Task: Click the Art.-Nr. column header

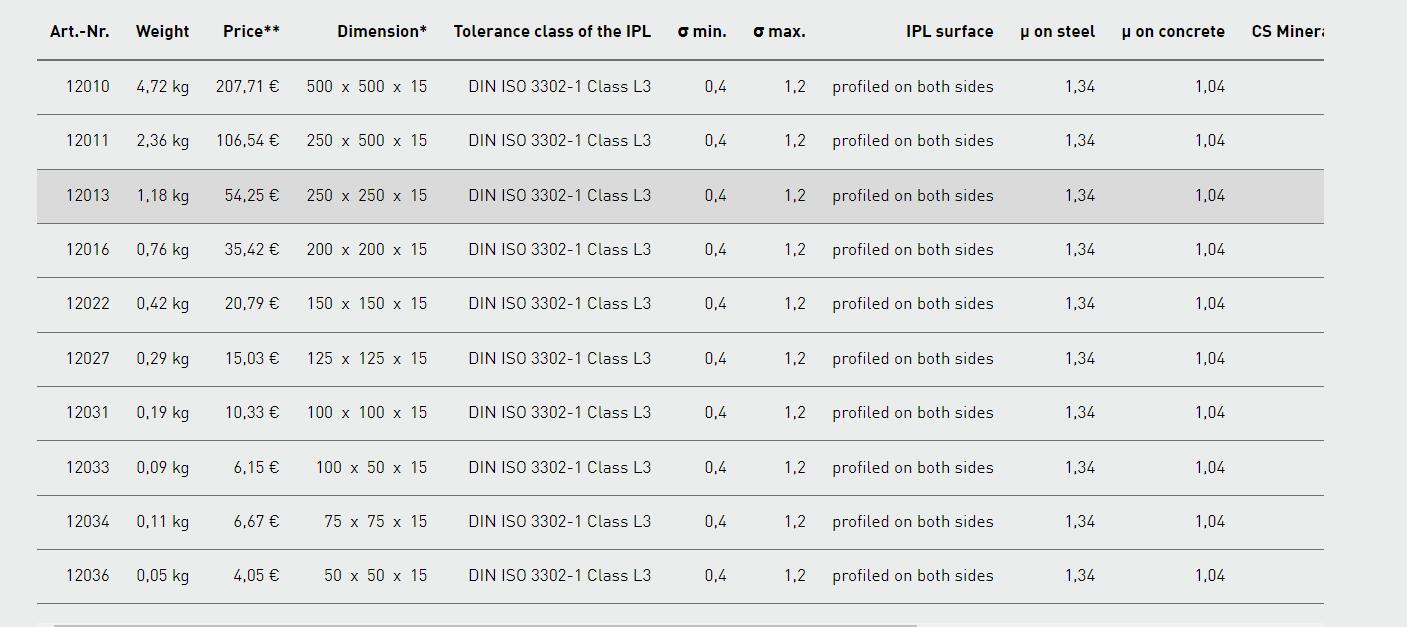Action: click(80, 32)
